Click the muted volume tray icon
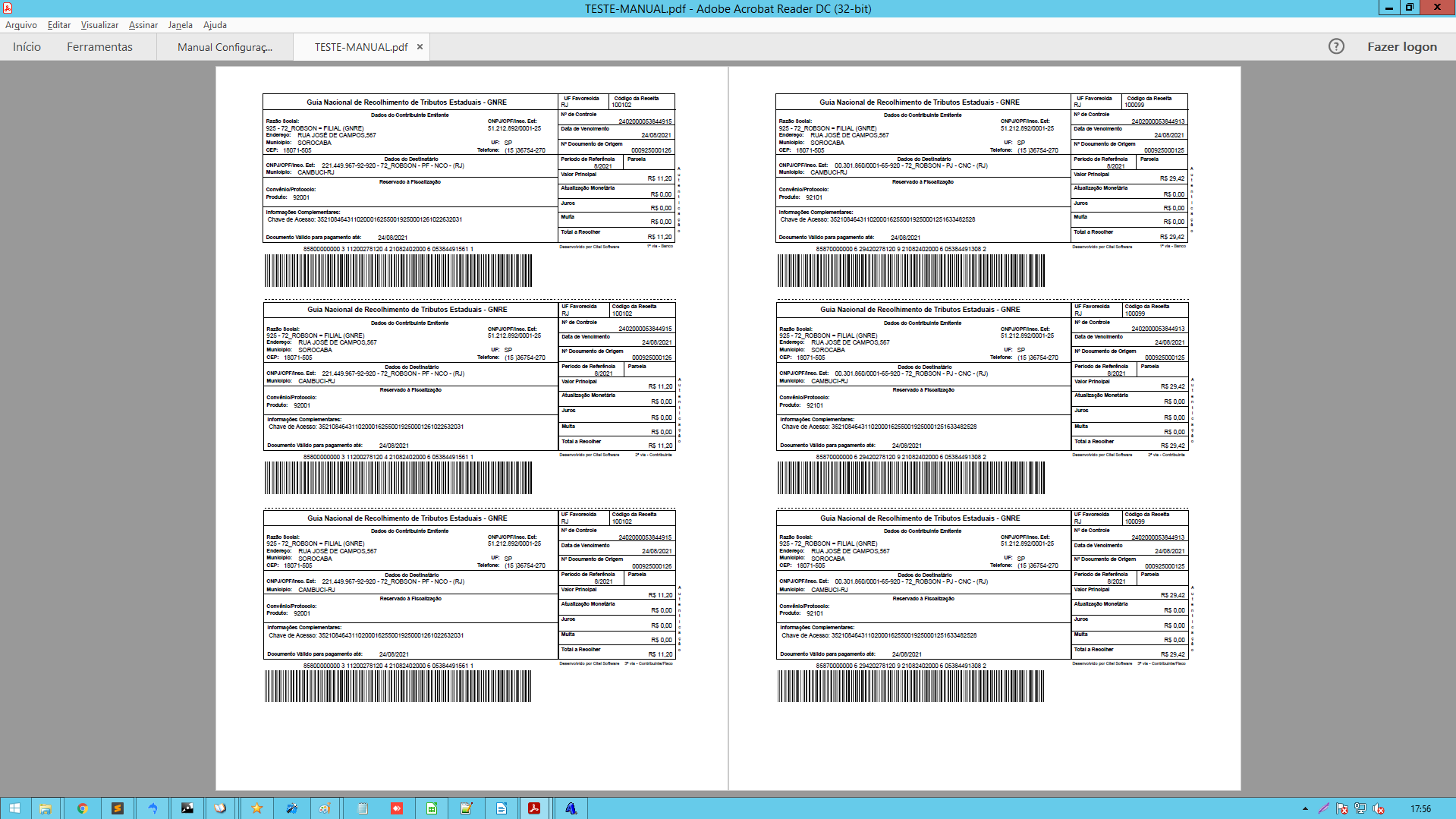Viewport: 1456px width, 819px height. 1379,808
